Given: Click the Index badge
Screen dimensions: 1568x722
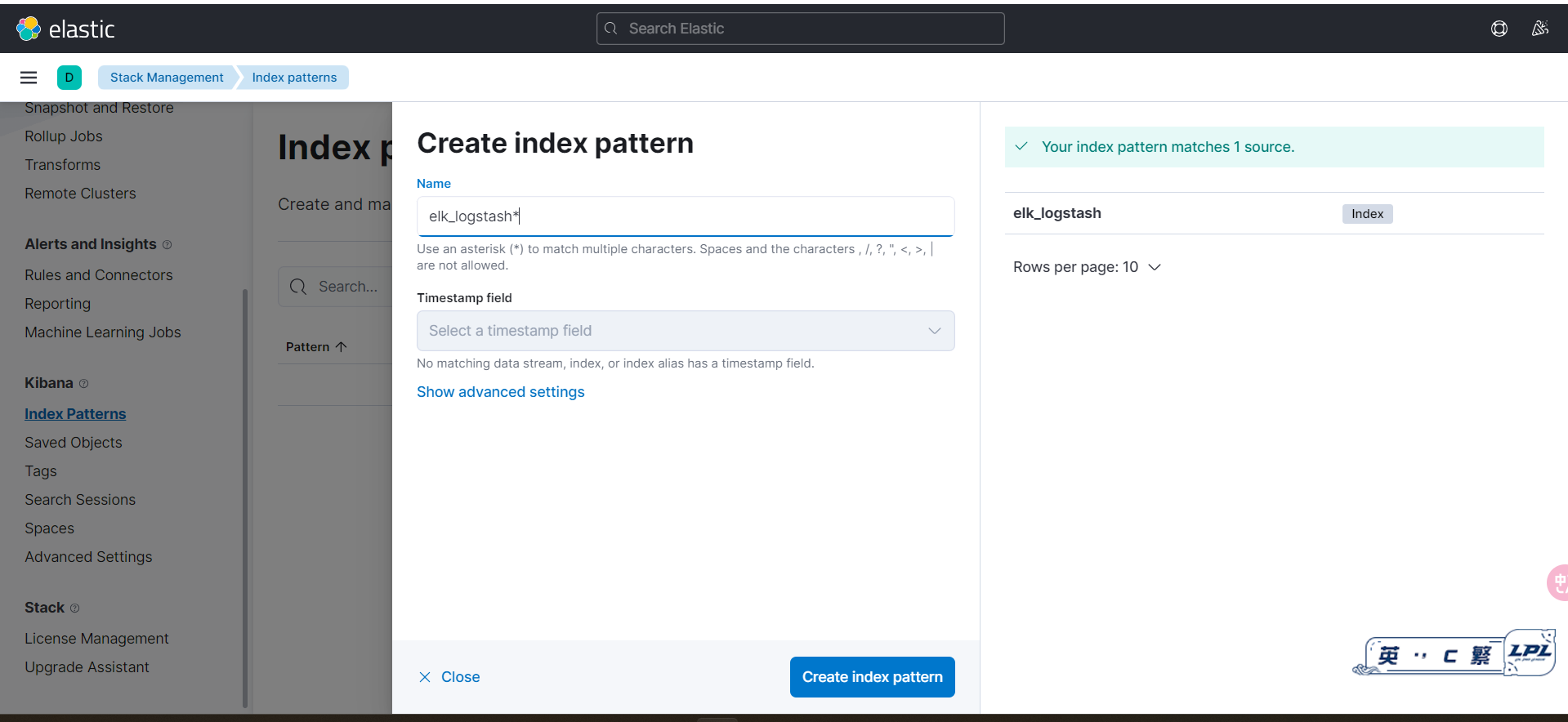Looking at the screenshot, I should [x=1368, y=214].
